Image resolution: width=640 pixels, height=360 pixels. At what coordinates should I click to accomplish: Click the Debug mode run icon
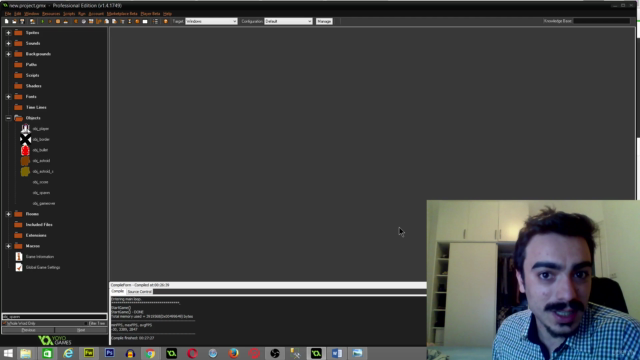click(50, 21)
